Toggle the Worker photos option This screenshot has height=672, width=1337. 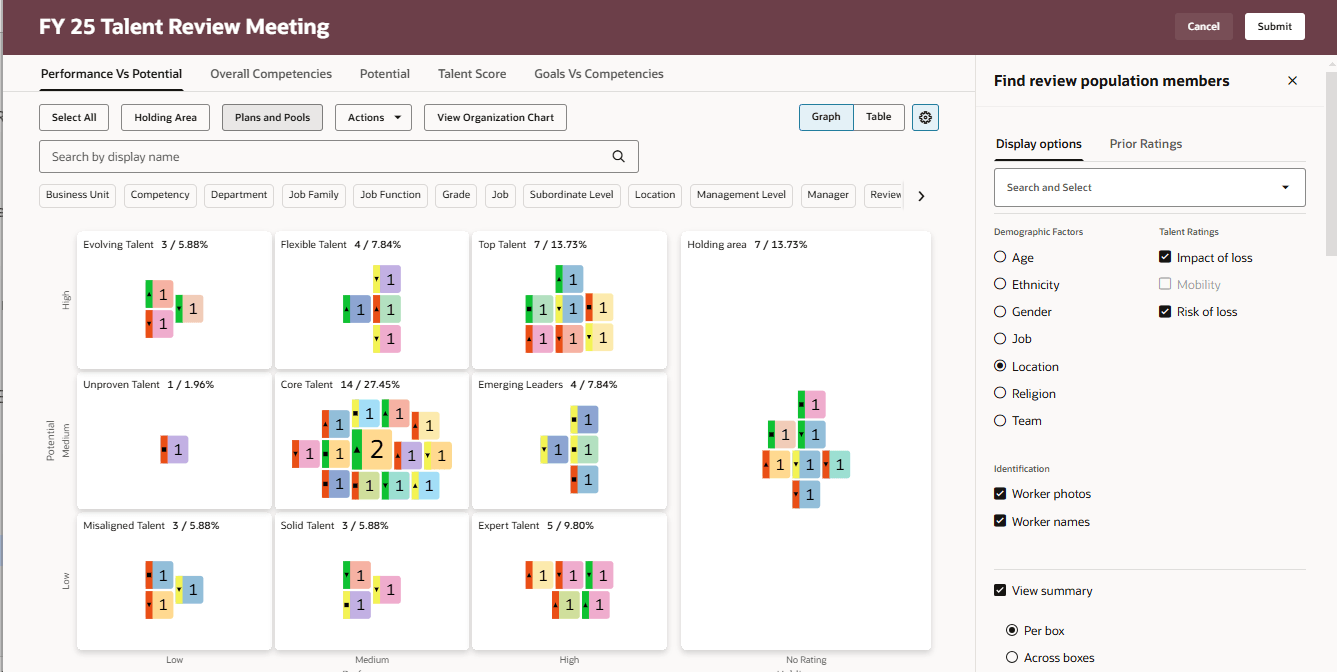(x=1000, y=493)
